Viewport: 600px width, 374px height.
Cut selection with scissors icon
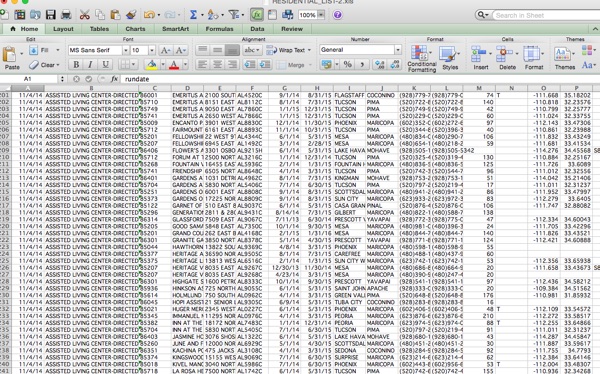85,15
